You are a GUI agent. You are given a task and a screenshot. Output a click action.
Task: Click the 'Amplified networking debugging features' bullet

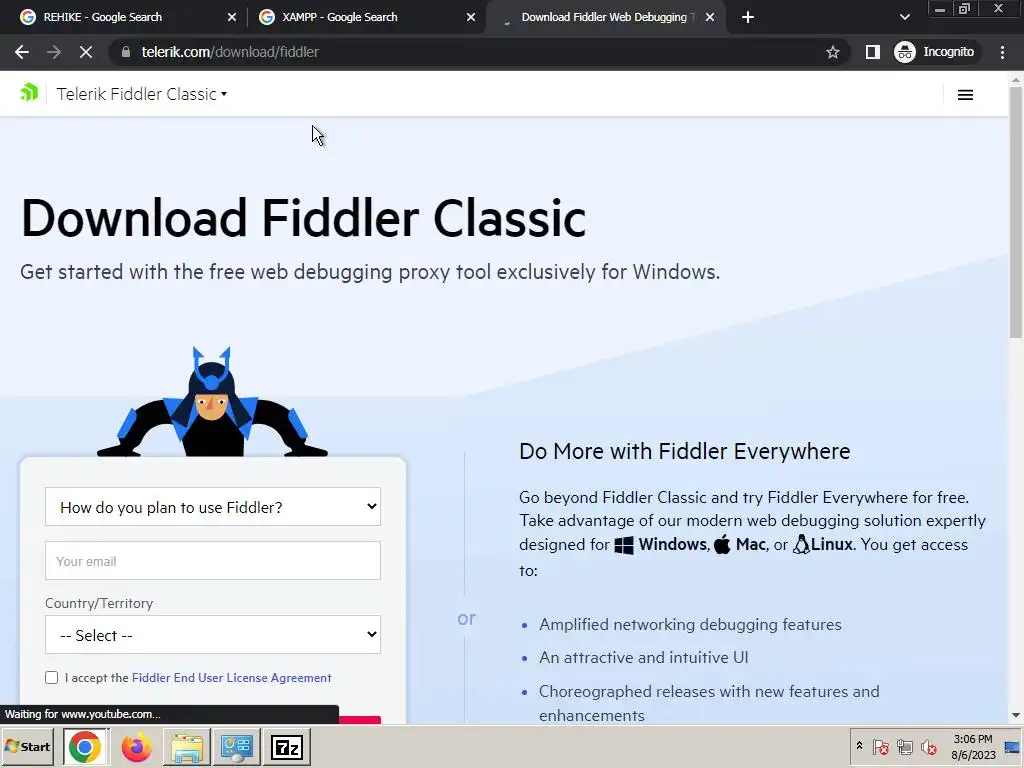pyautogui.click(x=690, y=624)
